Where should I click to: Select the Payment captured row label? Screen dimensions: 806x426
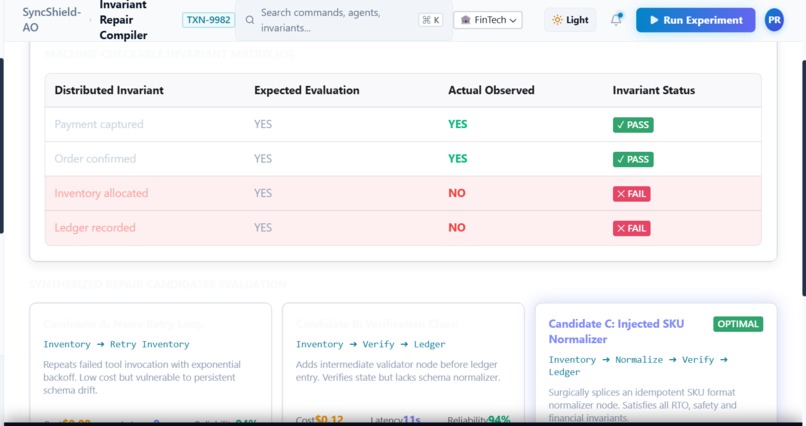[99, 124]
